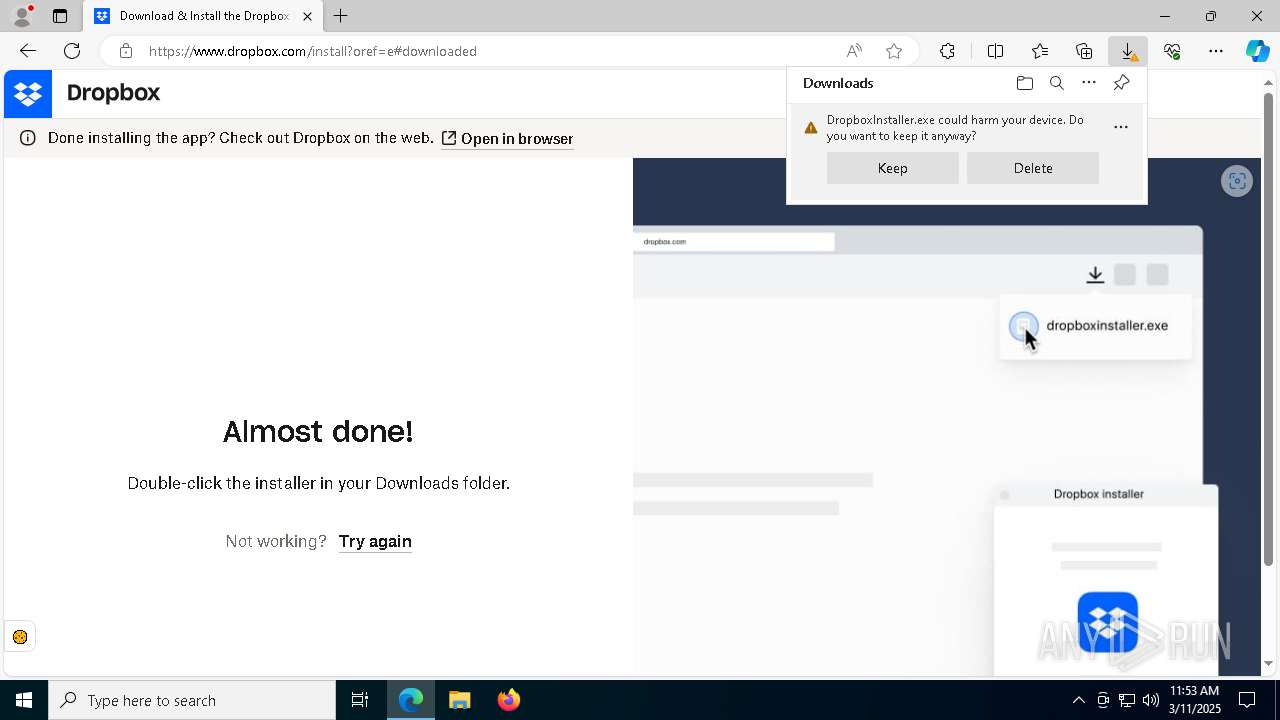The width and height of the screenshot is (1280, 720).
Task: Enable split screen view
Action: [x=995, y=51]
